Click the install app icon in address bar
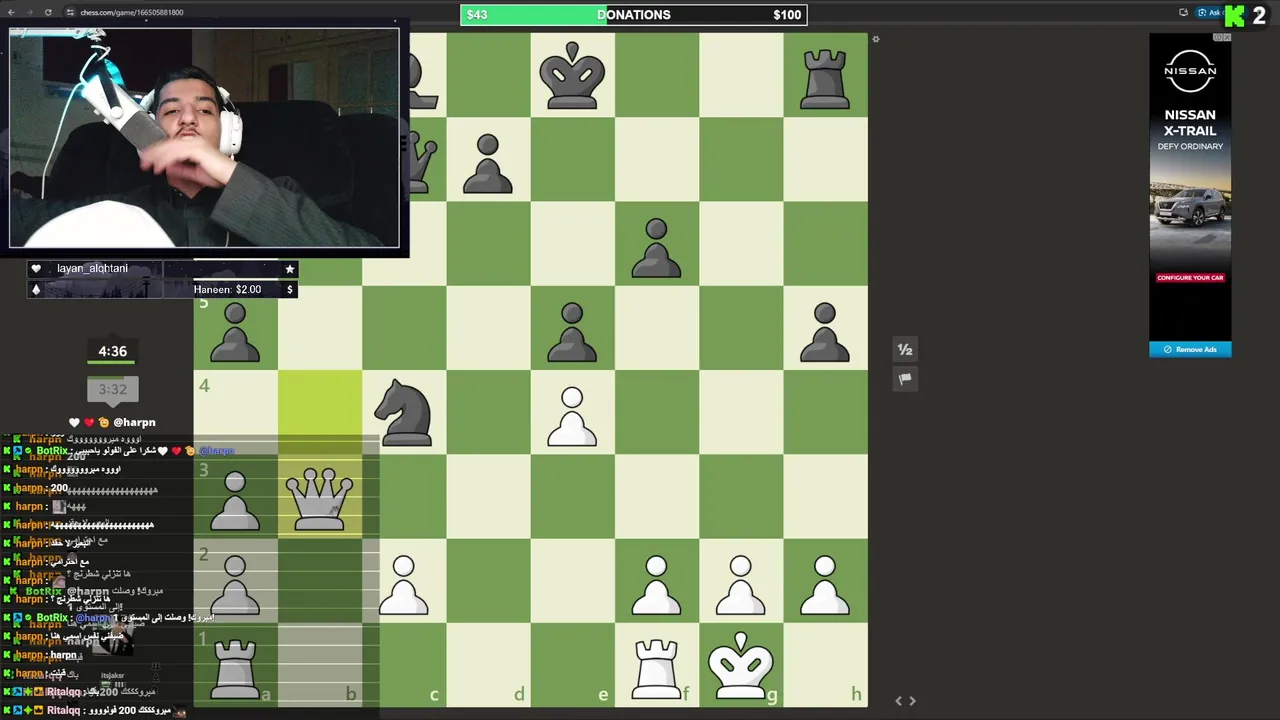This screenshot has width=1280, height=720. (x=1183, y=13)
